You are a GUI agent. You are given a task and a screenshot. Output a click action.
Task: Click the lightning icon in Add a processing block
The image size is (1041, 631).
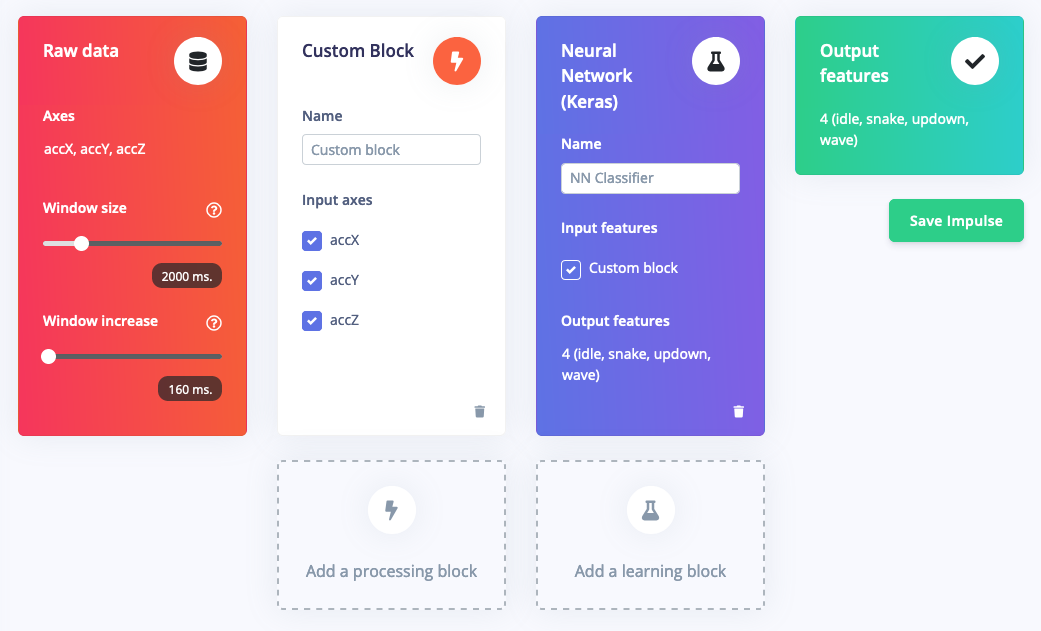[392, 510]
